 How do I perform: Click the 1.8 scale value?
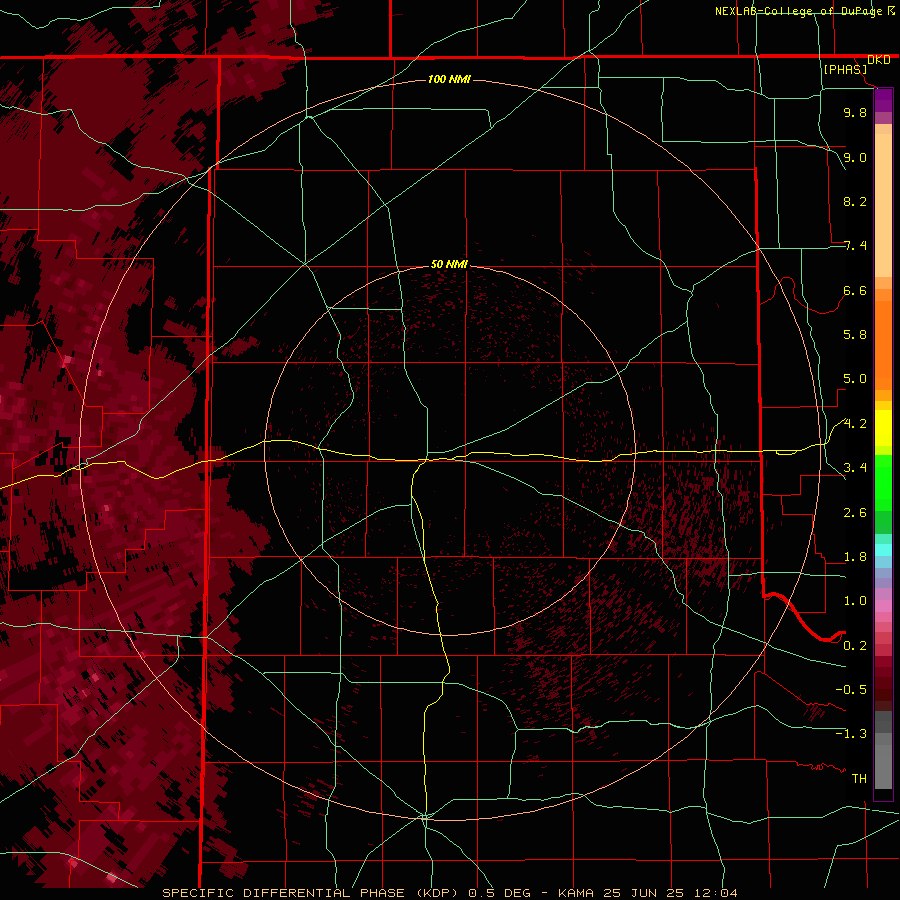855,557
